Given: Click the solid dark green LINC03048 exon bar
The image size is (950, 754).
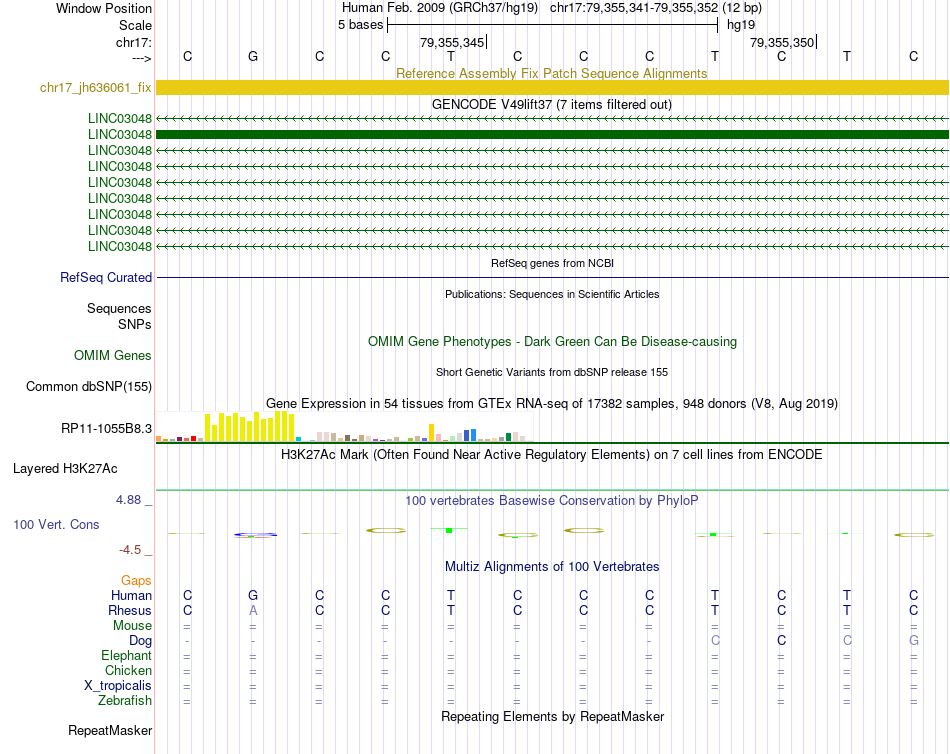Looking at the screenshot, I should point(552,135).
